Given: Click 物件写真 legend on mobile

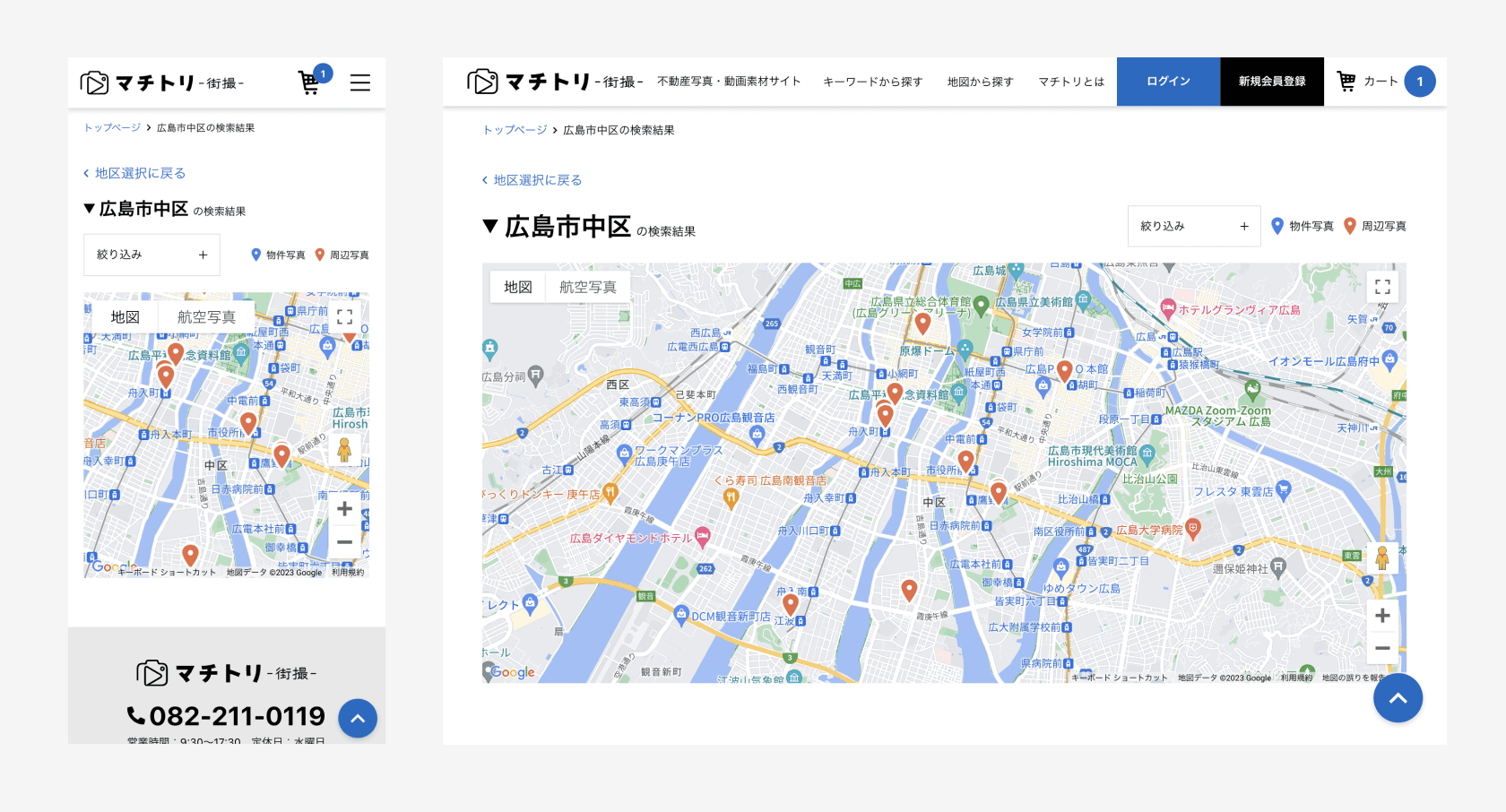Looking at the screenshot, I should click(278, 255).
